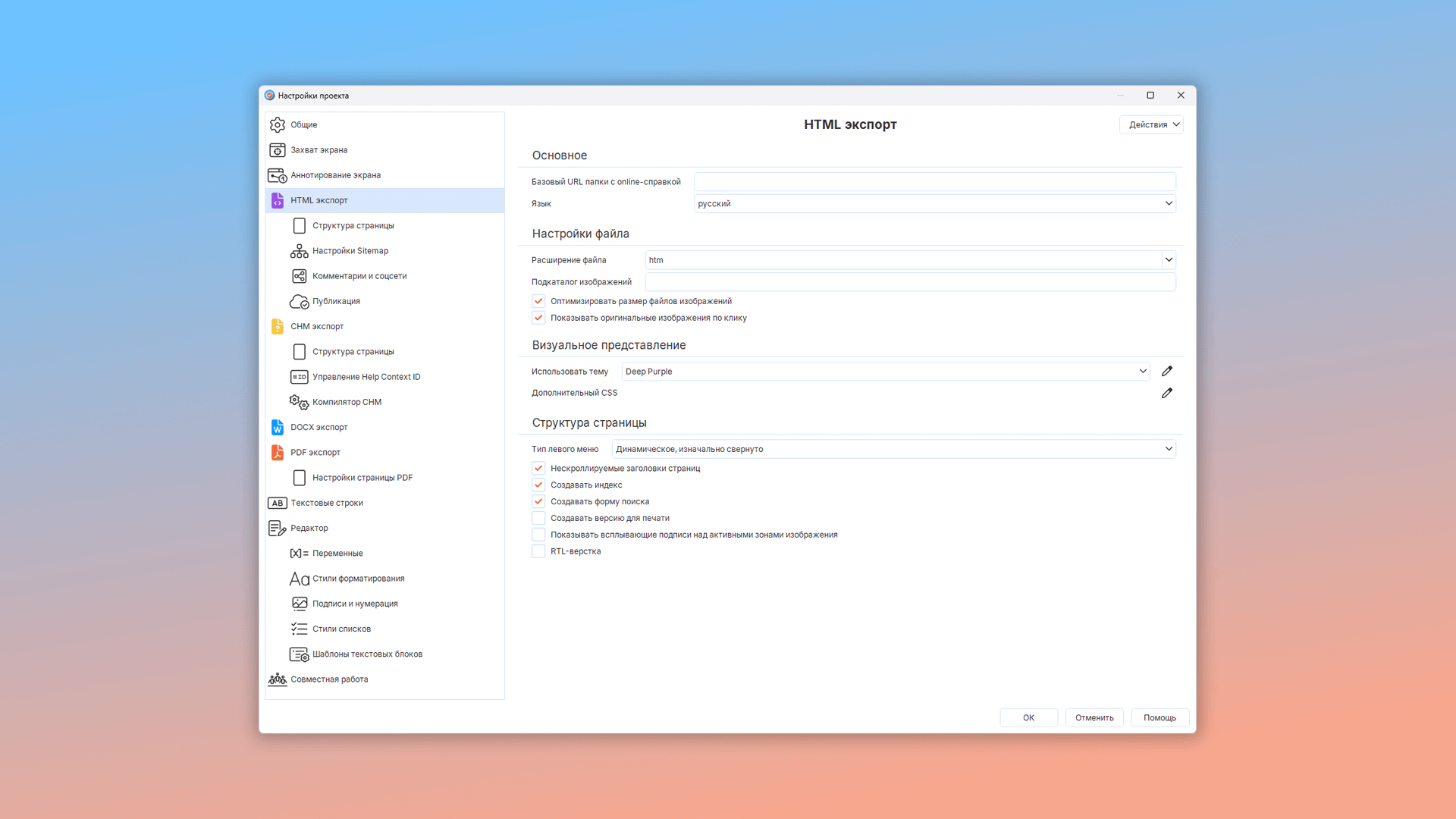Expand the Тип левого меню dropdown

coord(893,449)
